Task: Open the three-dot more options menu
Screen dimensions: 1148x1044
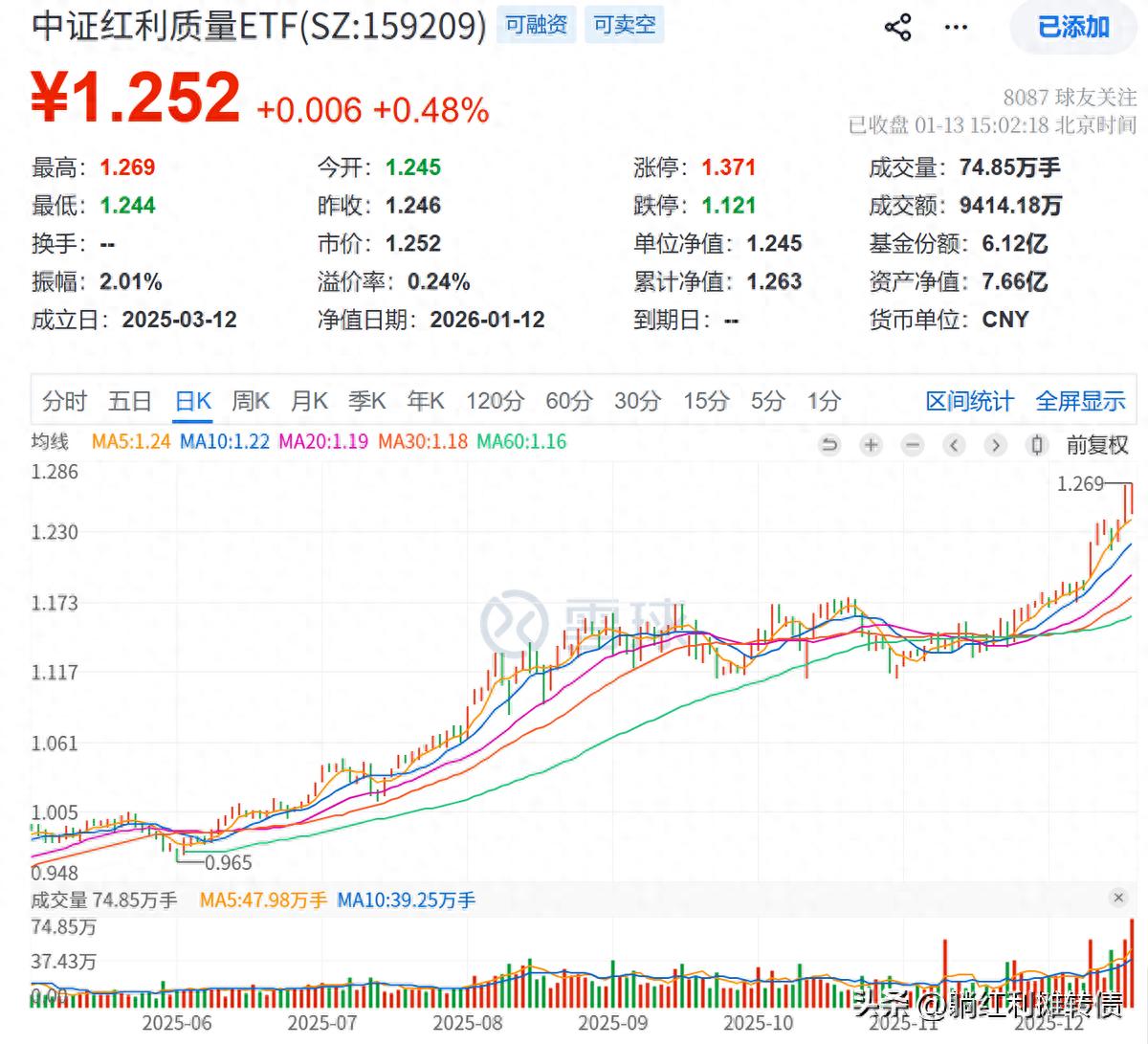Action: click(x=956, y=27)
